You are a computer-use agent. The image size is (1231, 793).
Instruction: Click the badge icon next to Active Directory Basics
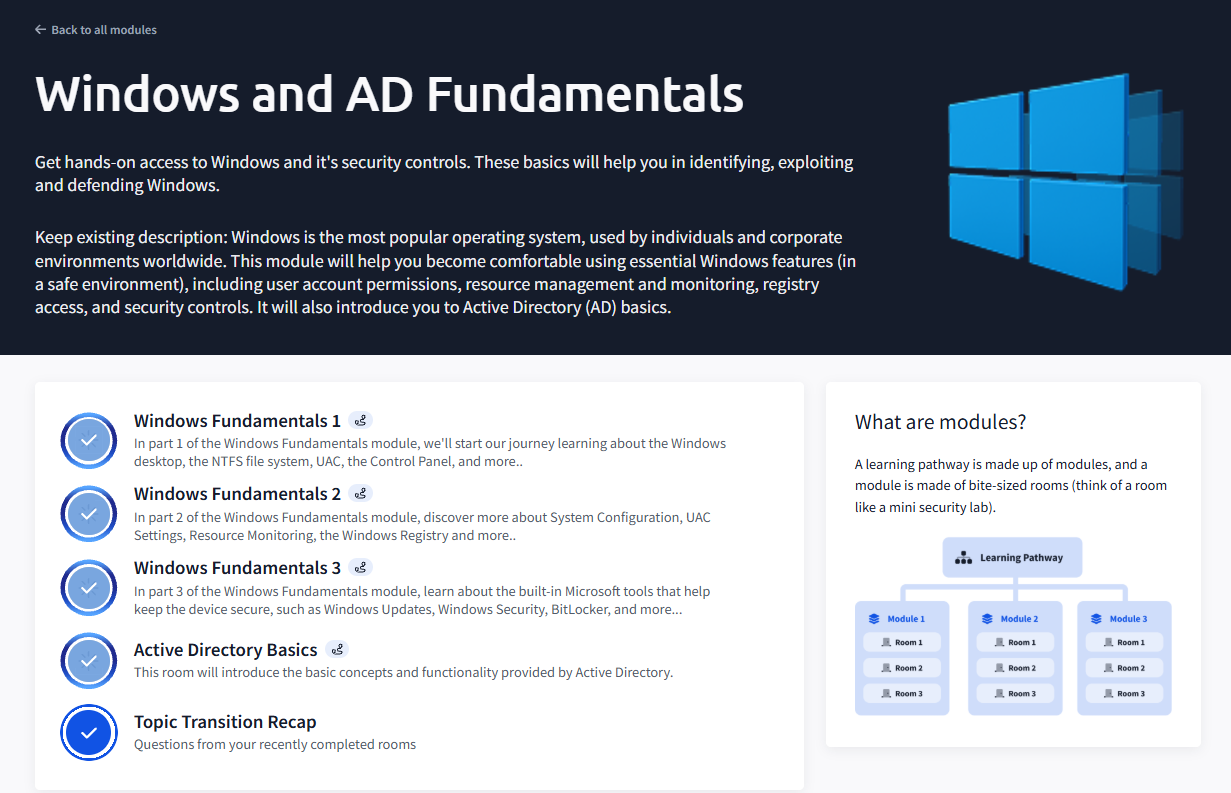click(x=338, y=650)
